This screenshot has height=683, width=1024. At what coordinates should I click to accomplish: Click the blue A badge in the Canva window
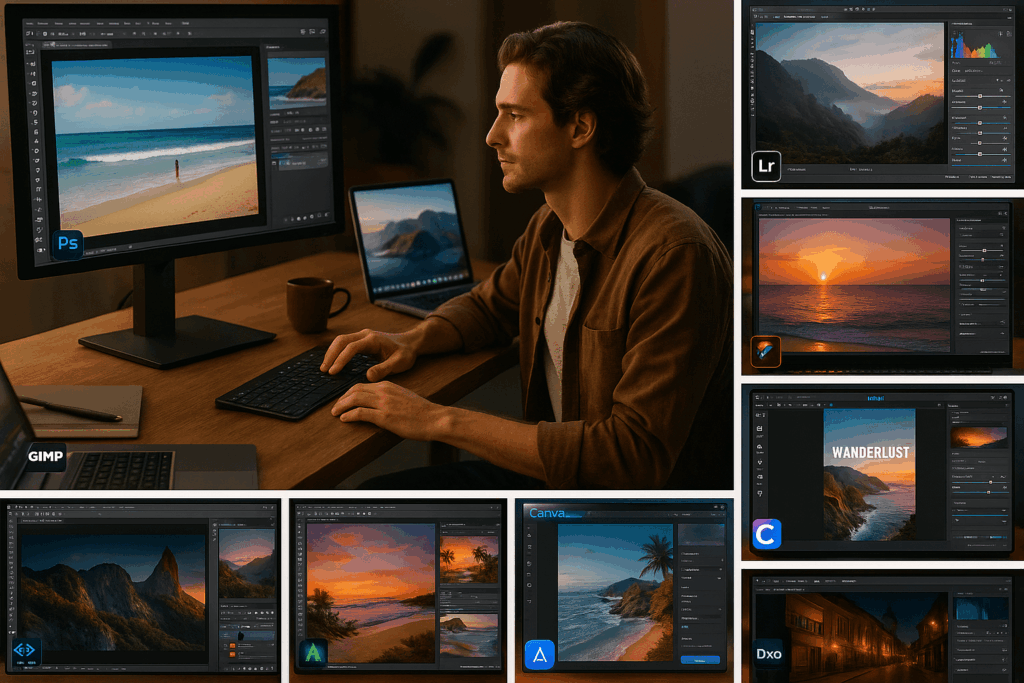pos(539,654)
